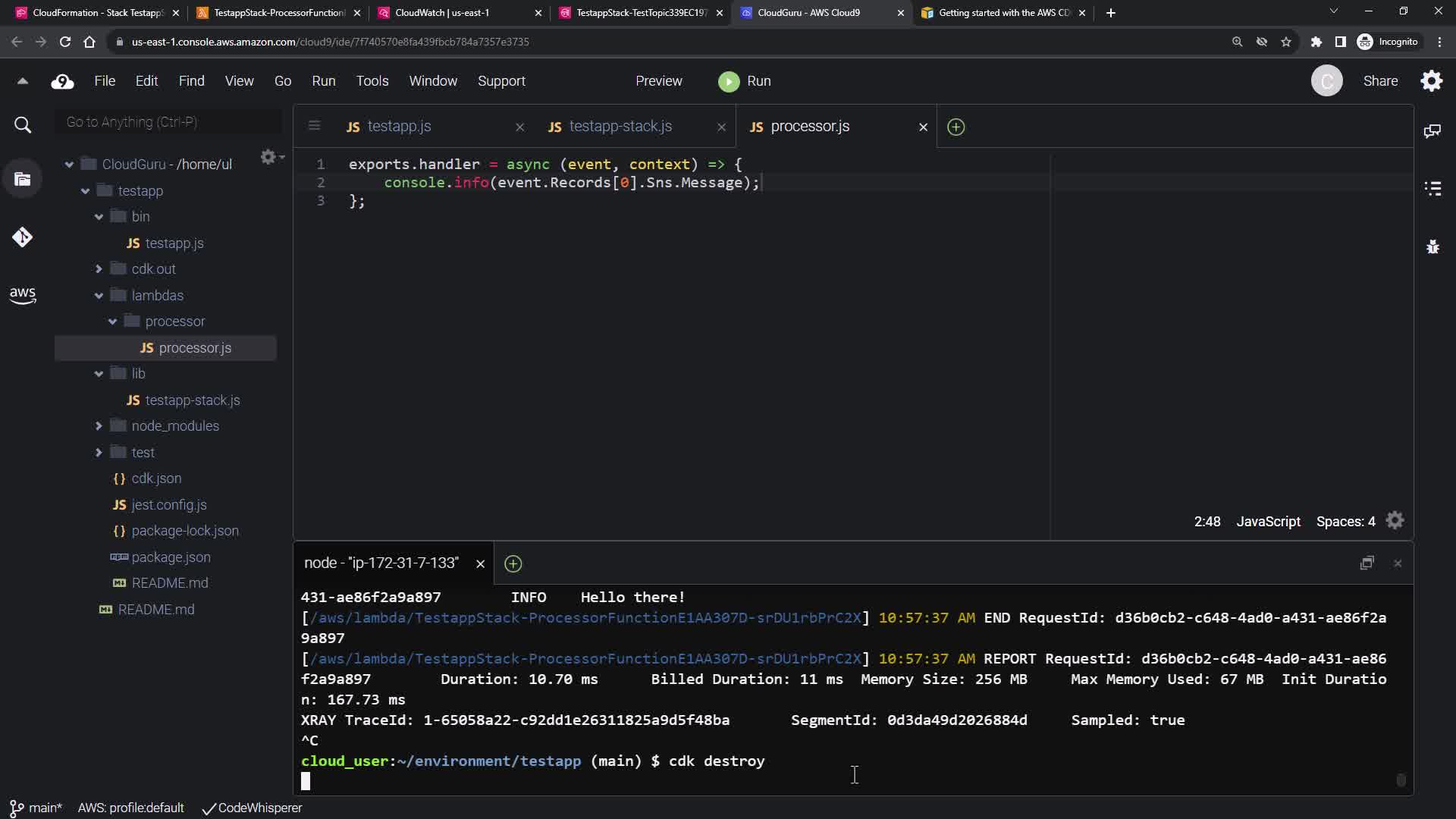
Task: Open the Tools menu
Action: 372,81
